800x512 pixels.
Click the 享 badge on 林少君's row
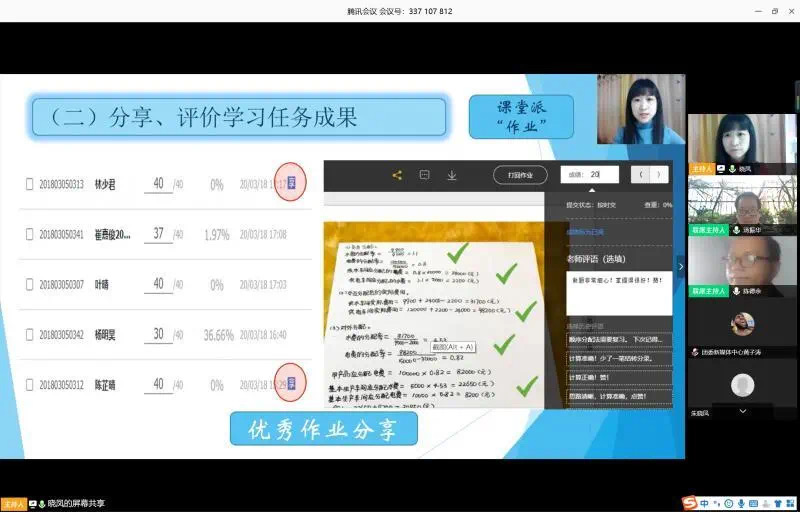click(290, 183)
